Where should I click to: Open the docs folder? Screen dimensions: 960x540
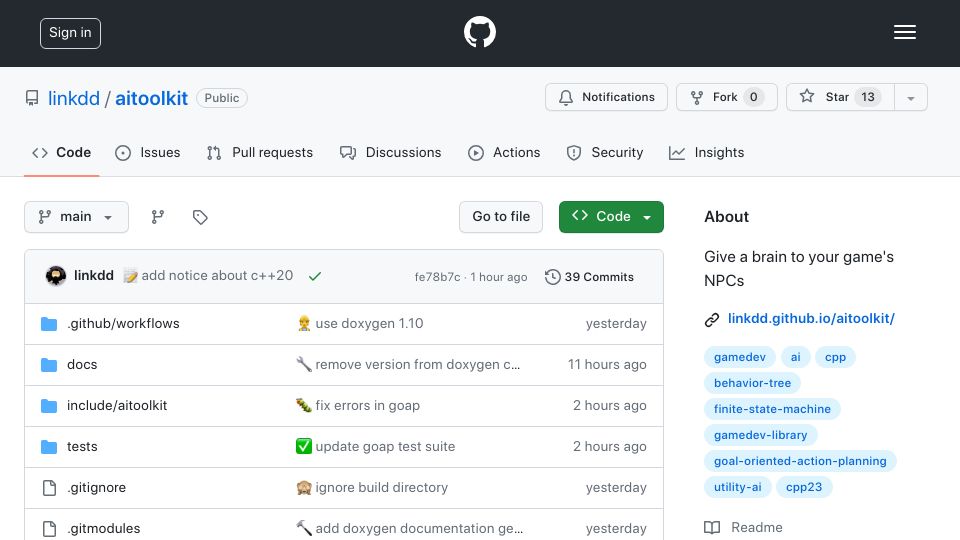(82, 364)
